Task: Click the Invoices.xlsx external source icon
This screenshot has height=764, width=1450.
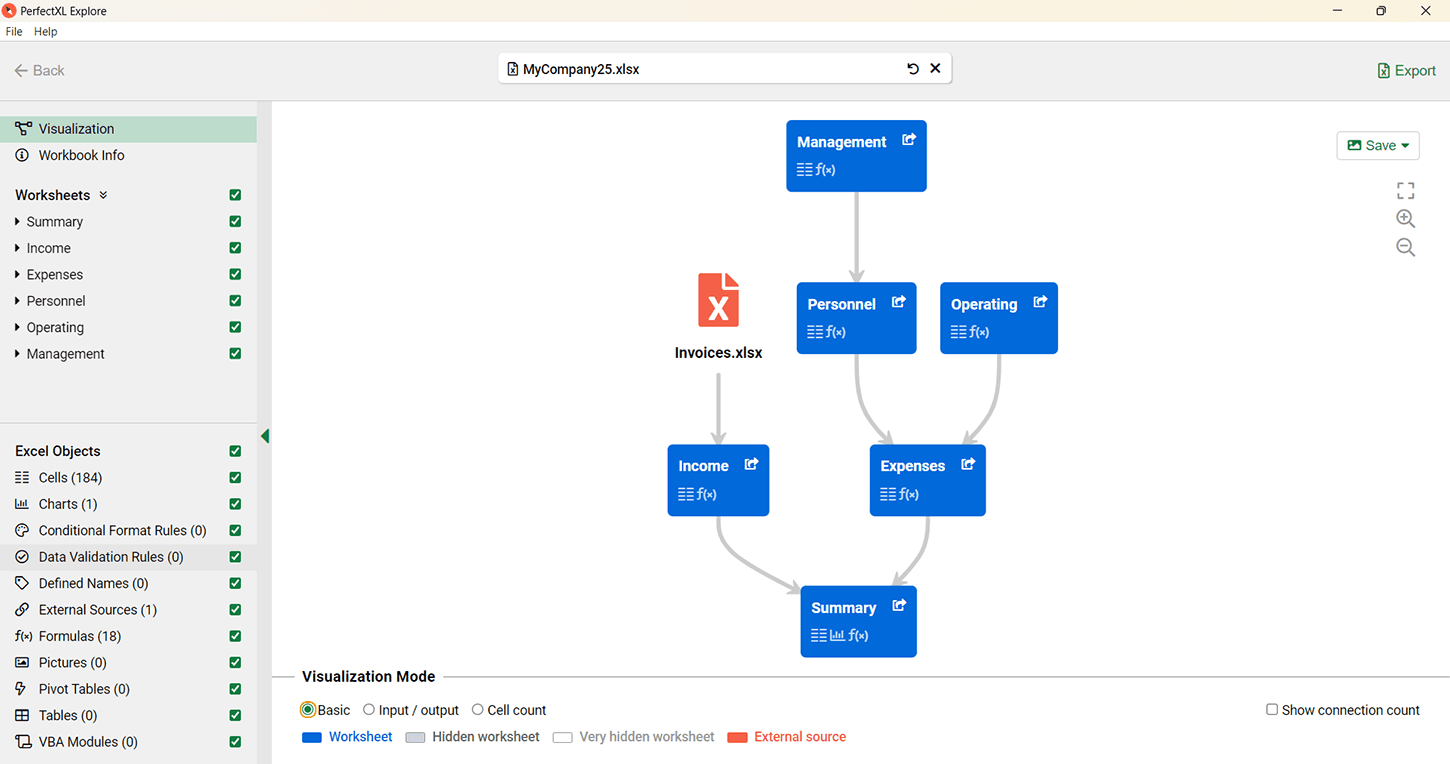Action: [718, 300]
